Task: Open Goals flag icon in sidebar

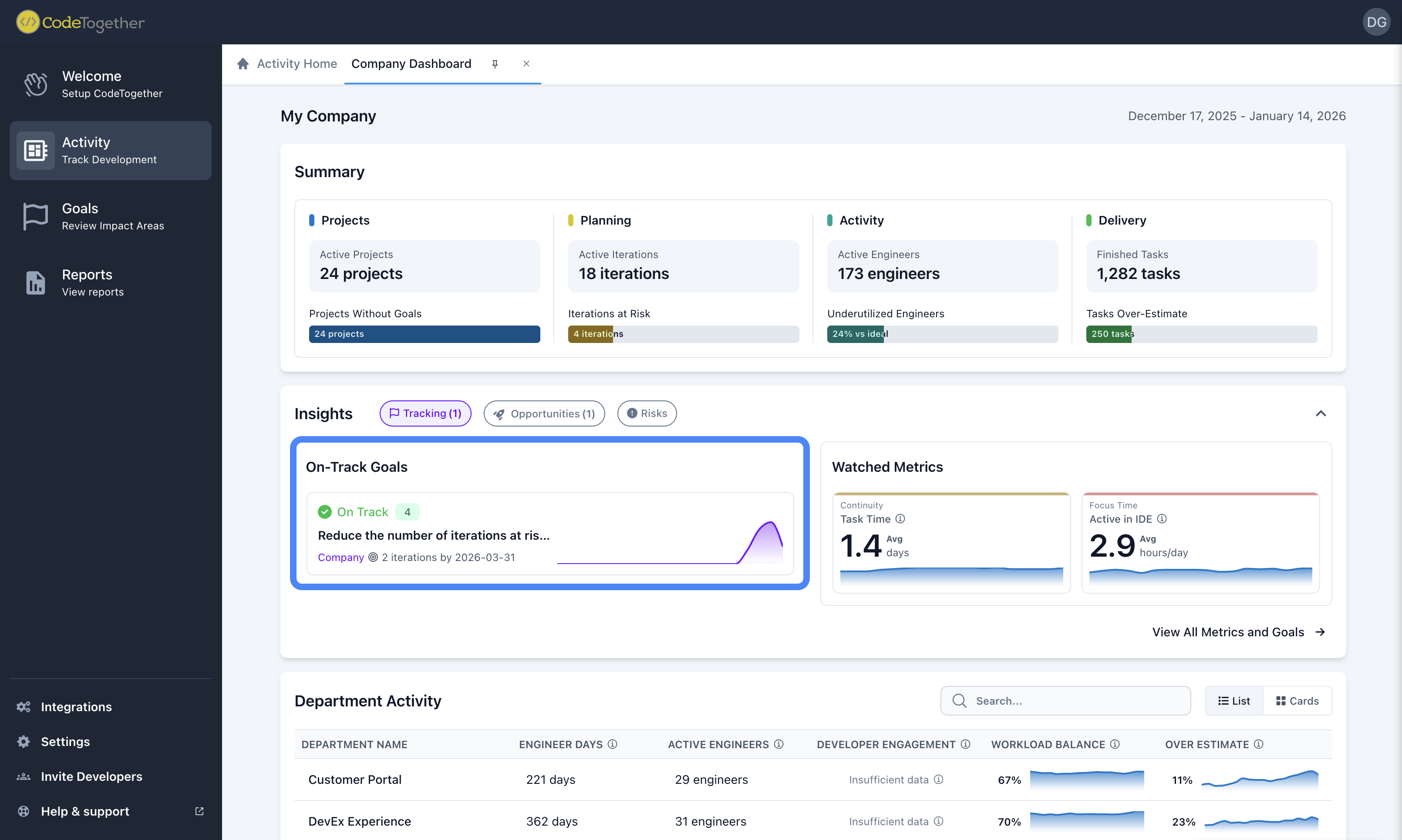Action: pyautogui.click(x=35, y=217)
